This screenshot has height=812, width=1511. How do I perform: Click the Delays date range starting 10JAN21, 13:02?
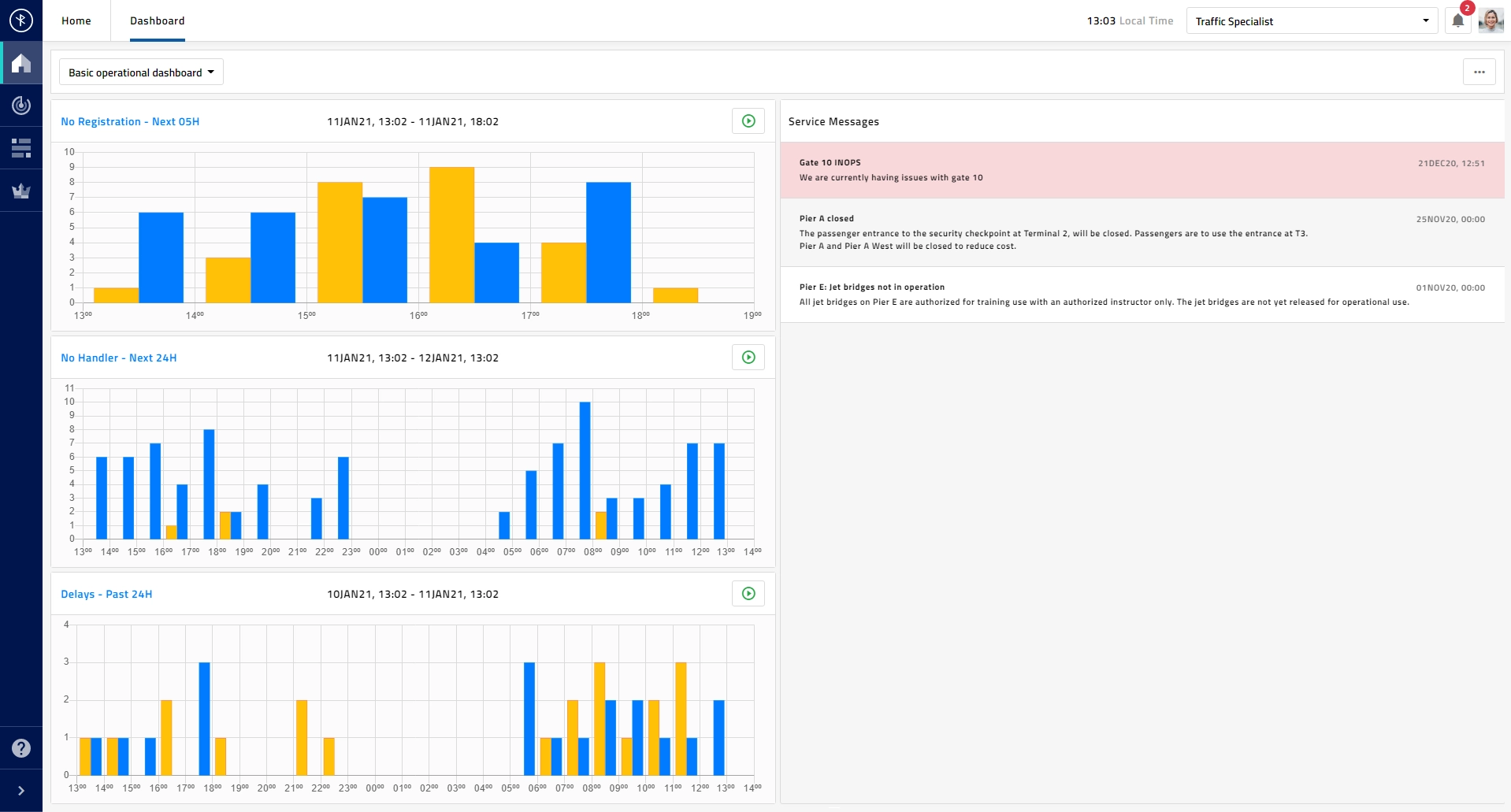point(413,594)
